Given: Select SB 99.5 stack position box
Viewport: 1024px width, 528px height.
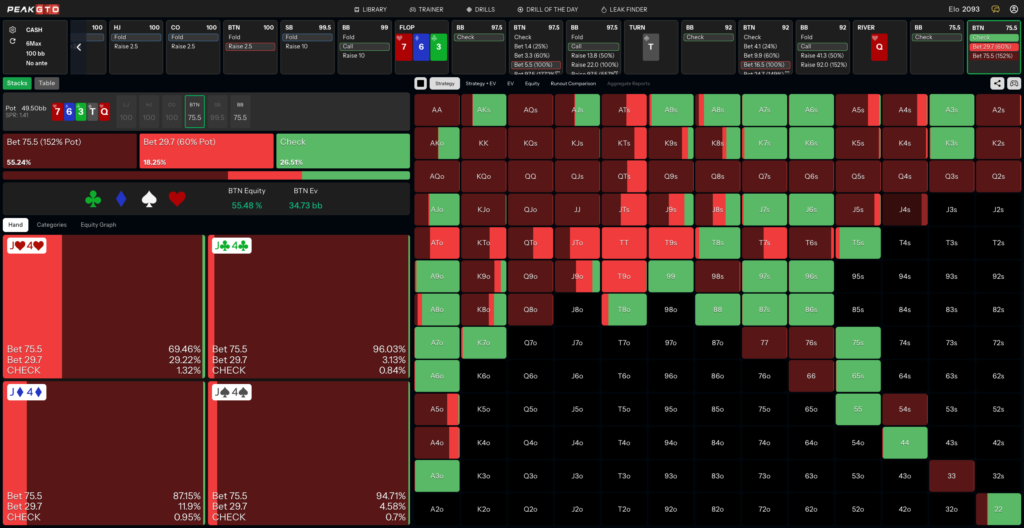Looking at the screenshot, I should coord(217,112).
